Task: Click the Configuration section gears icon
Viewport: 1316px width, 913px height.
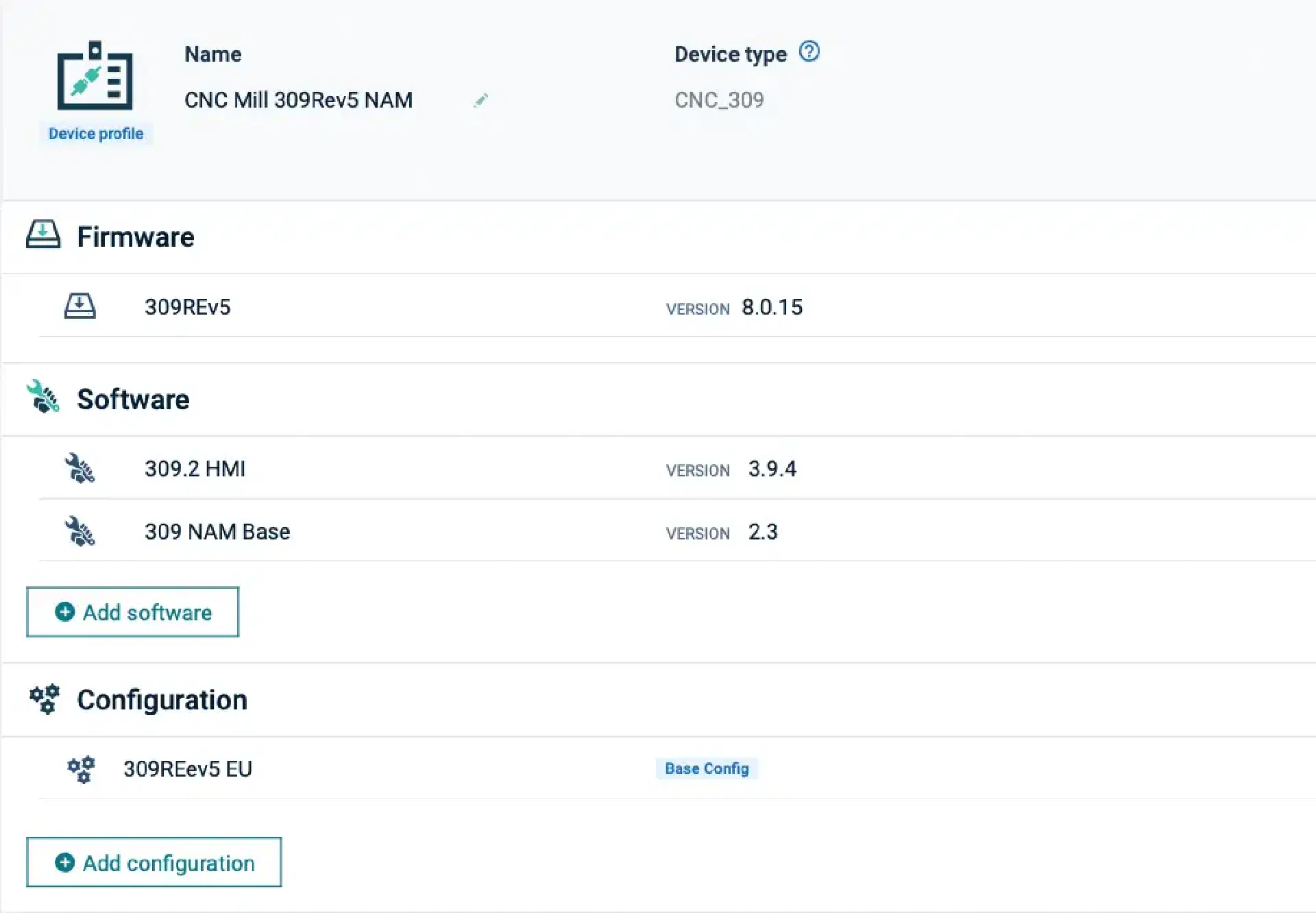Action: coord(43,699)
